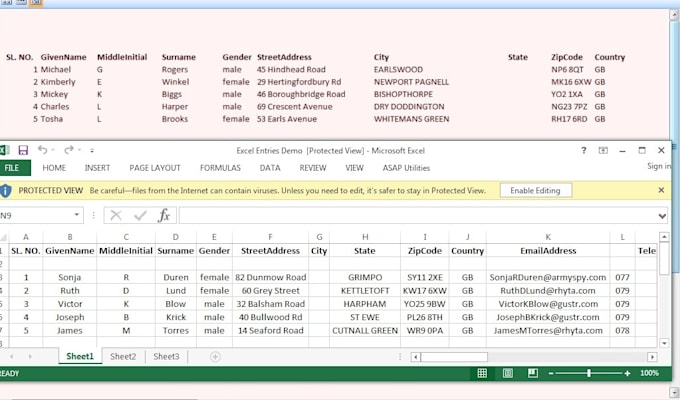The width and height of the screenshot is (680, 400).
Task: Click the Undo arrow icon
Action: (42, 150)
